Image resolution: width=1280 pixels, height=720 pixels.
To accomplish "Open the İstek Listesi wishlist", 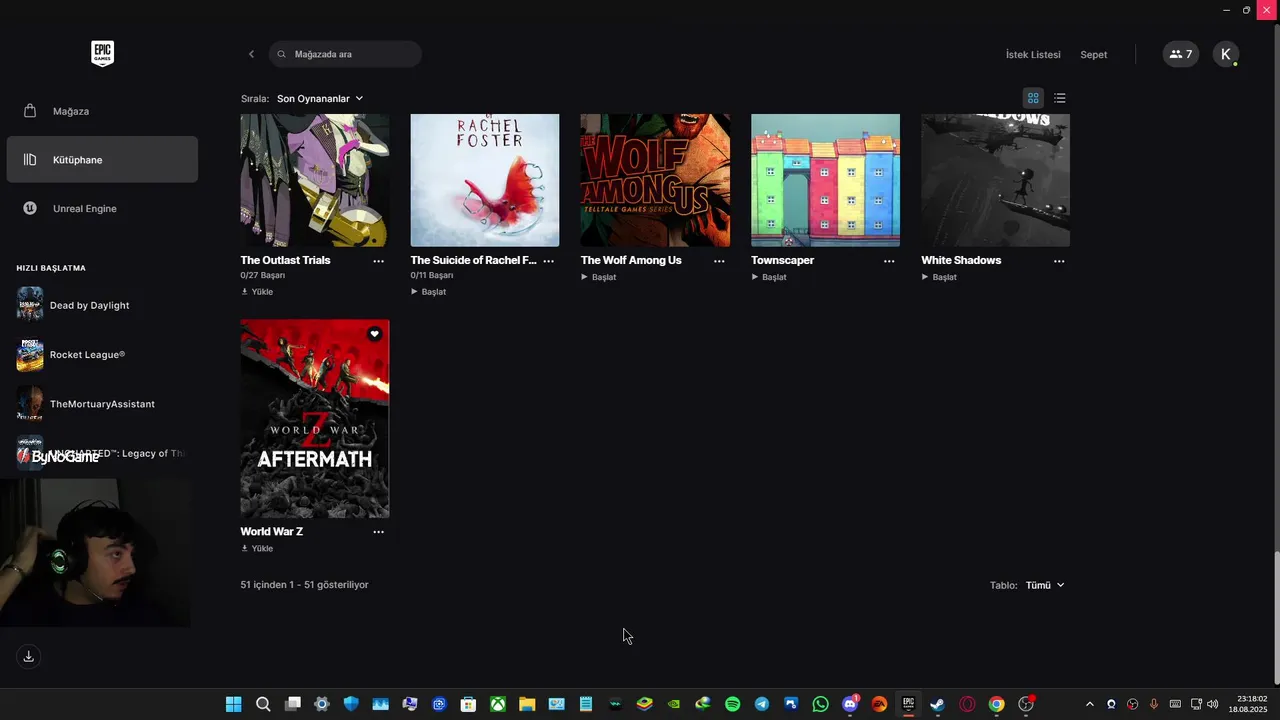I will [1033, 55].
